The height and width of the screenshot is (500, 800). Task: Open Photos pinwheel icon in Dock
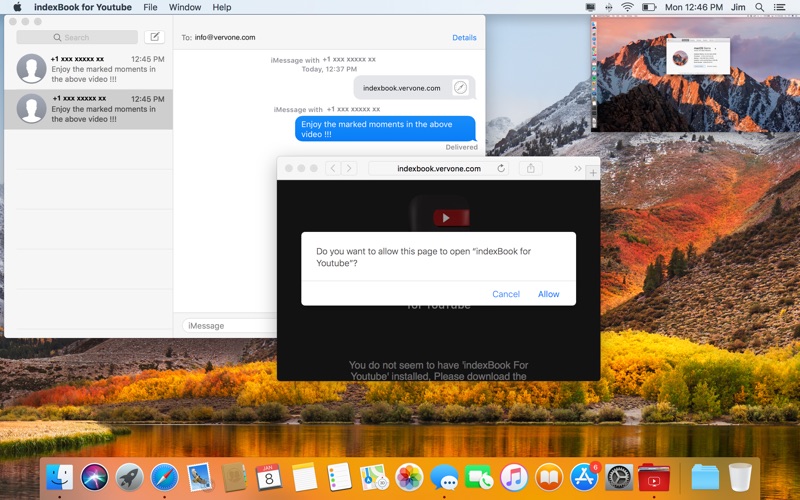tap(409, 478)
